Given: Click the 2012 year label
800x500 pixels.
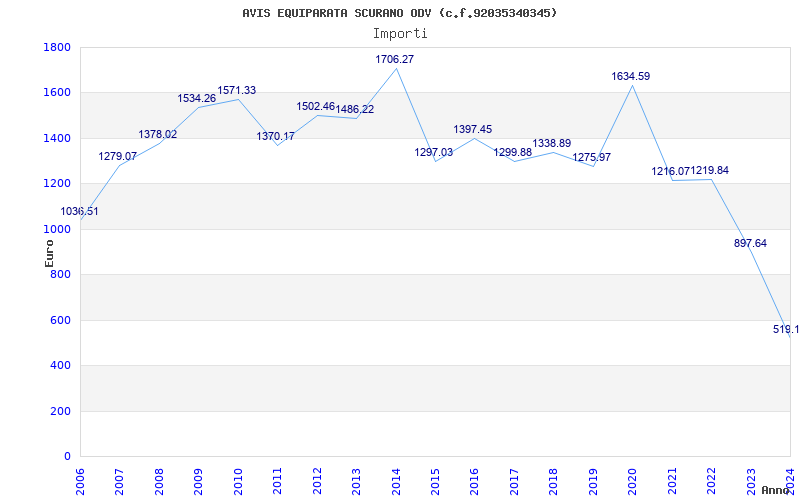Looking at the screenshot, I should [x=317, y=481].
